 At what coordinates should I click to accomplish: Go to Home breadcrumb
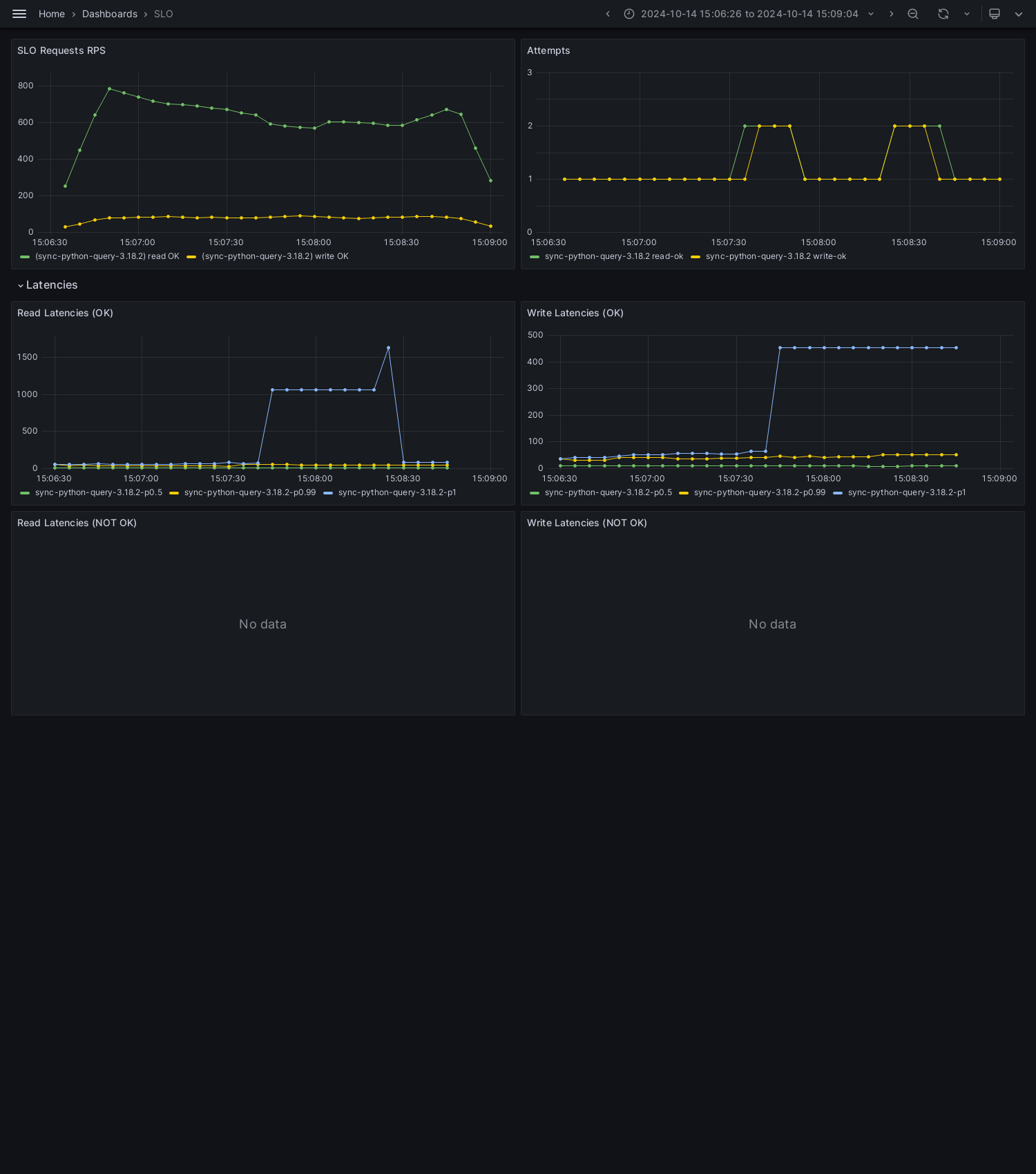tap(52, 14)
